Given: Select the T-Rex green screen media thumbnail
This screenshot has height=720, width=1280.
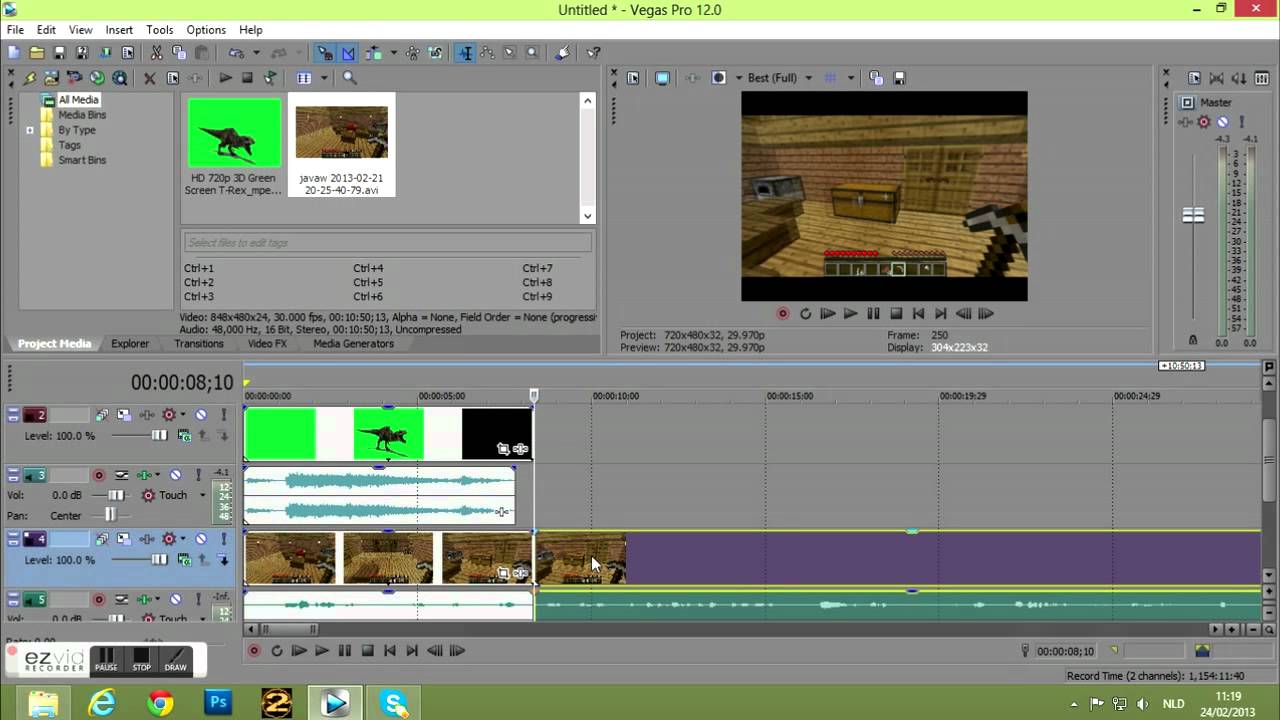Looking at the screenshot, I should click(234, 133).
